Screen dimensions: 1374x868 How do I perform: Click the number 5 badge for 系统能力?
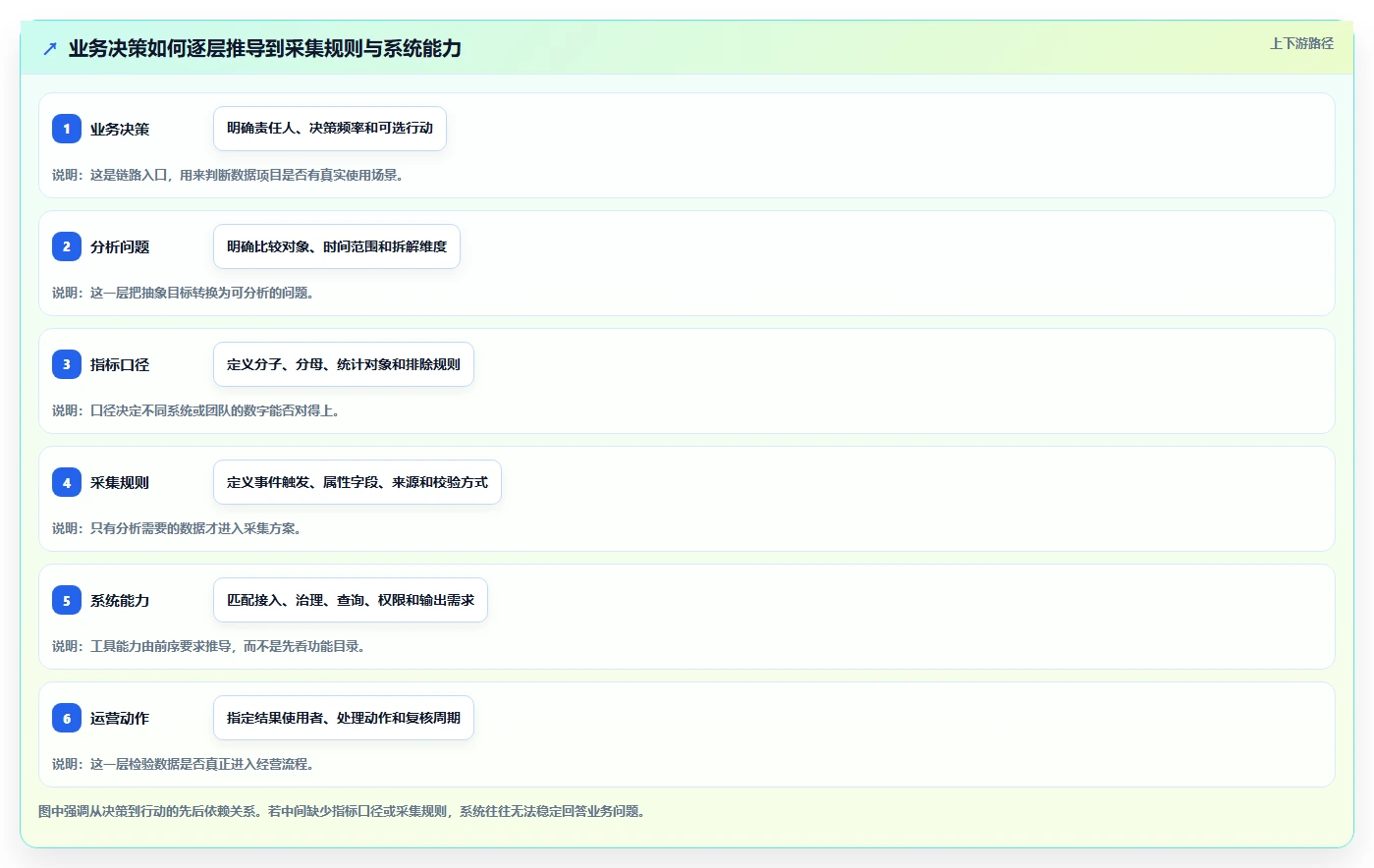pyautogui.click(x=67, y=600)
